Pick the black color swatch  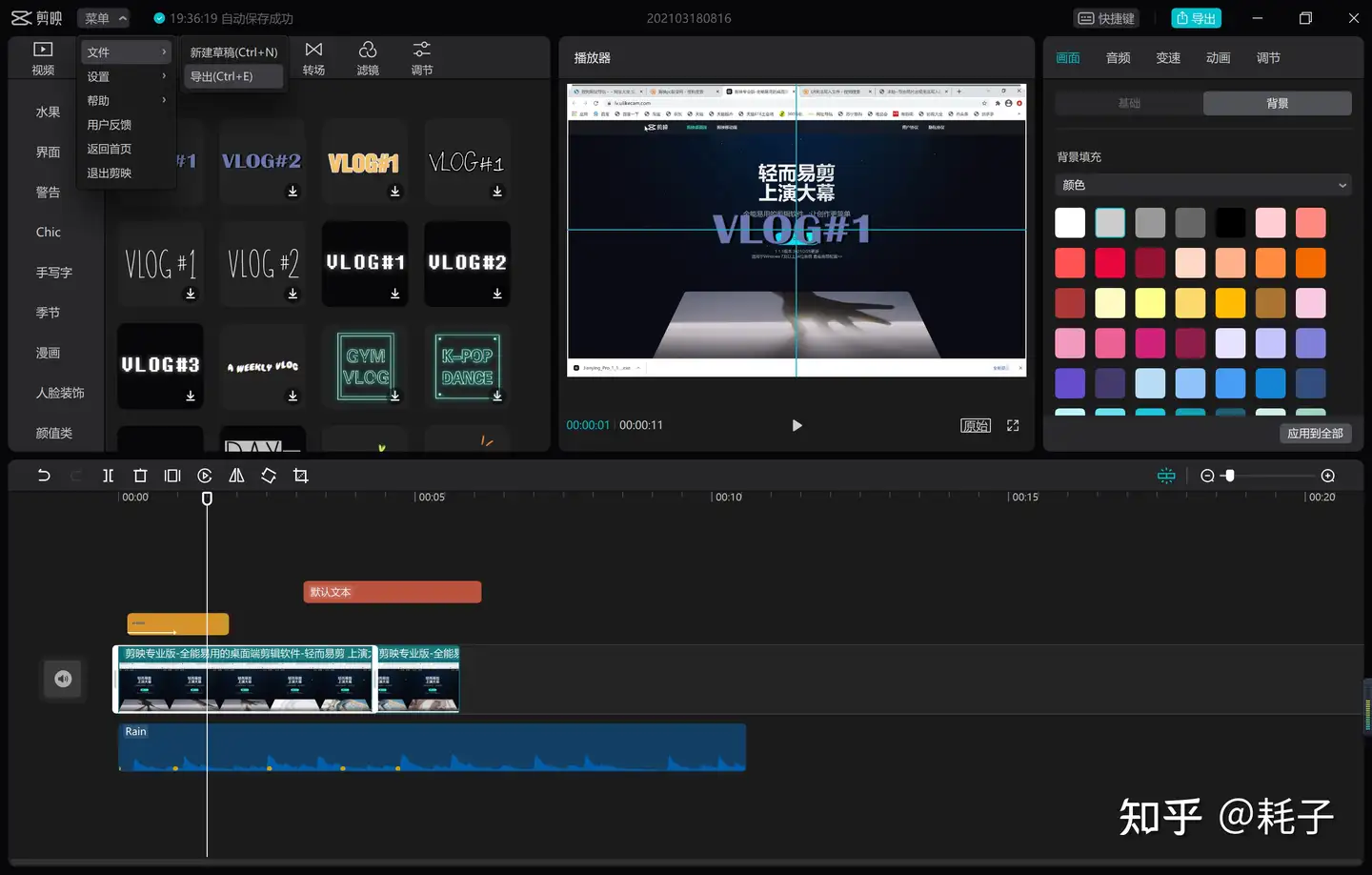[1230, 223]
